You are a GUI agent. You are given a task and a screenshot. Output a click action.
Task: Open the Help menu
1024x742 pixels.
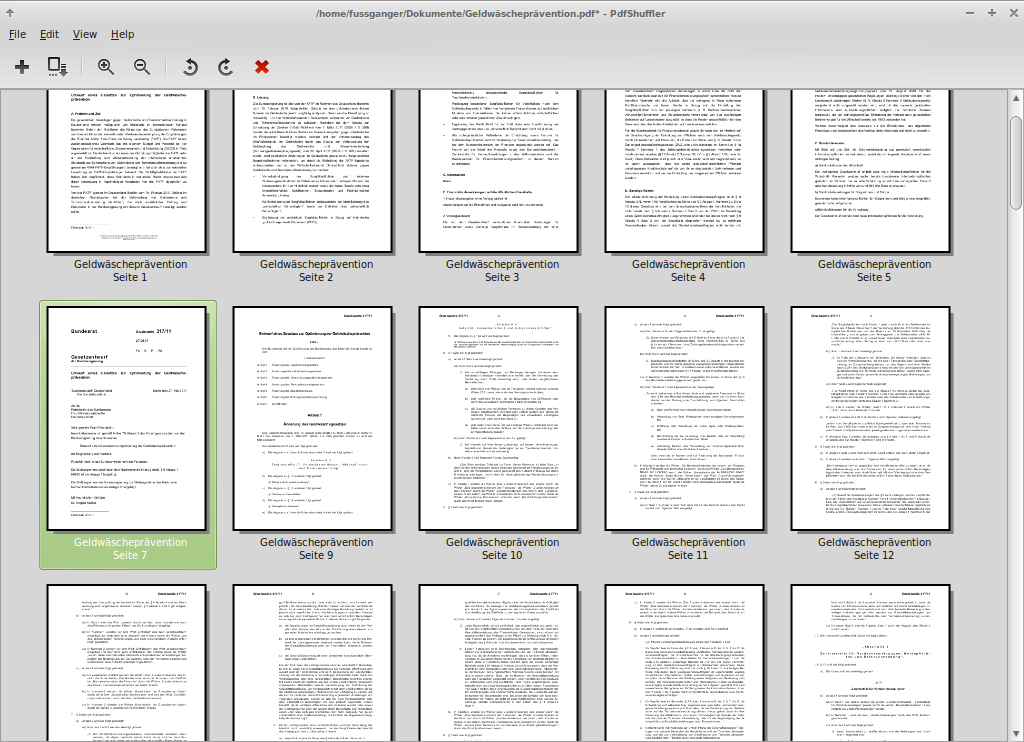point(122,34)
